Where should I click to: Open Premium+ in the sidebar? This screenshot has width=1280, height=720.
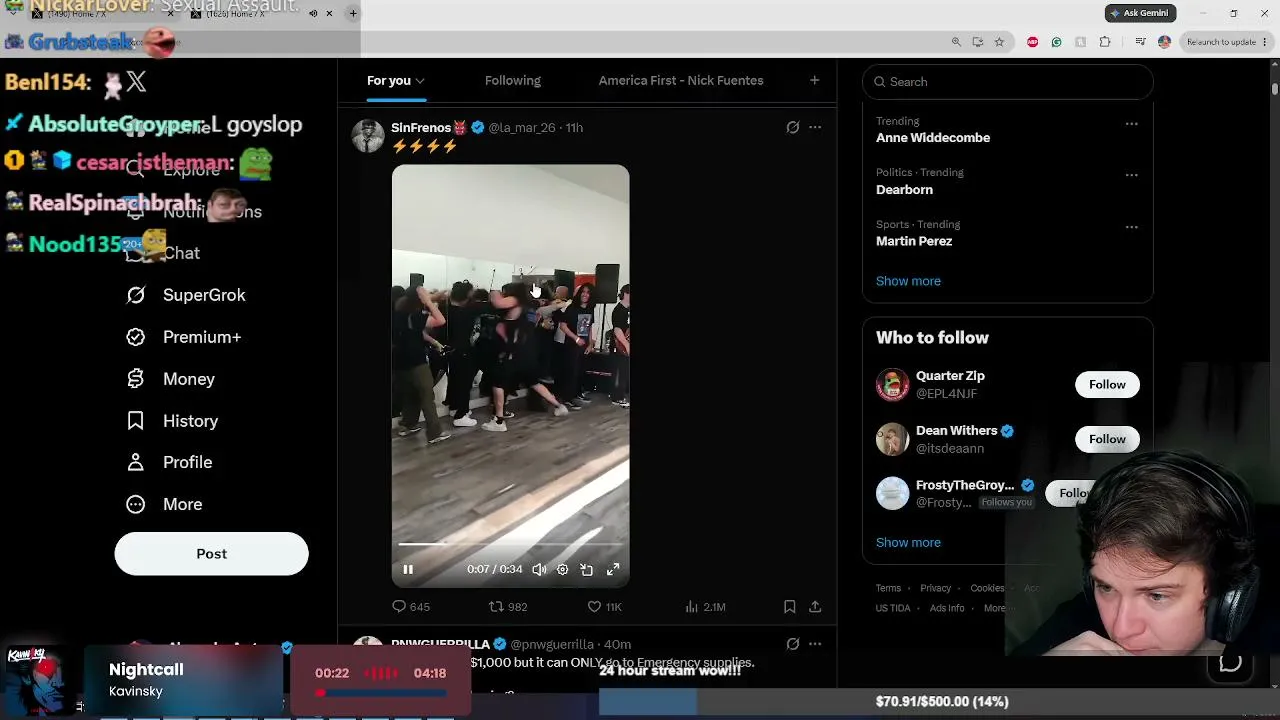click(x=184, y=337)
